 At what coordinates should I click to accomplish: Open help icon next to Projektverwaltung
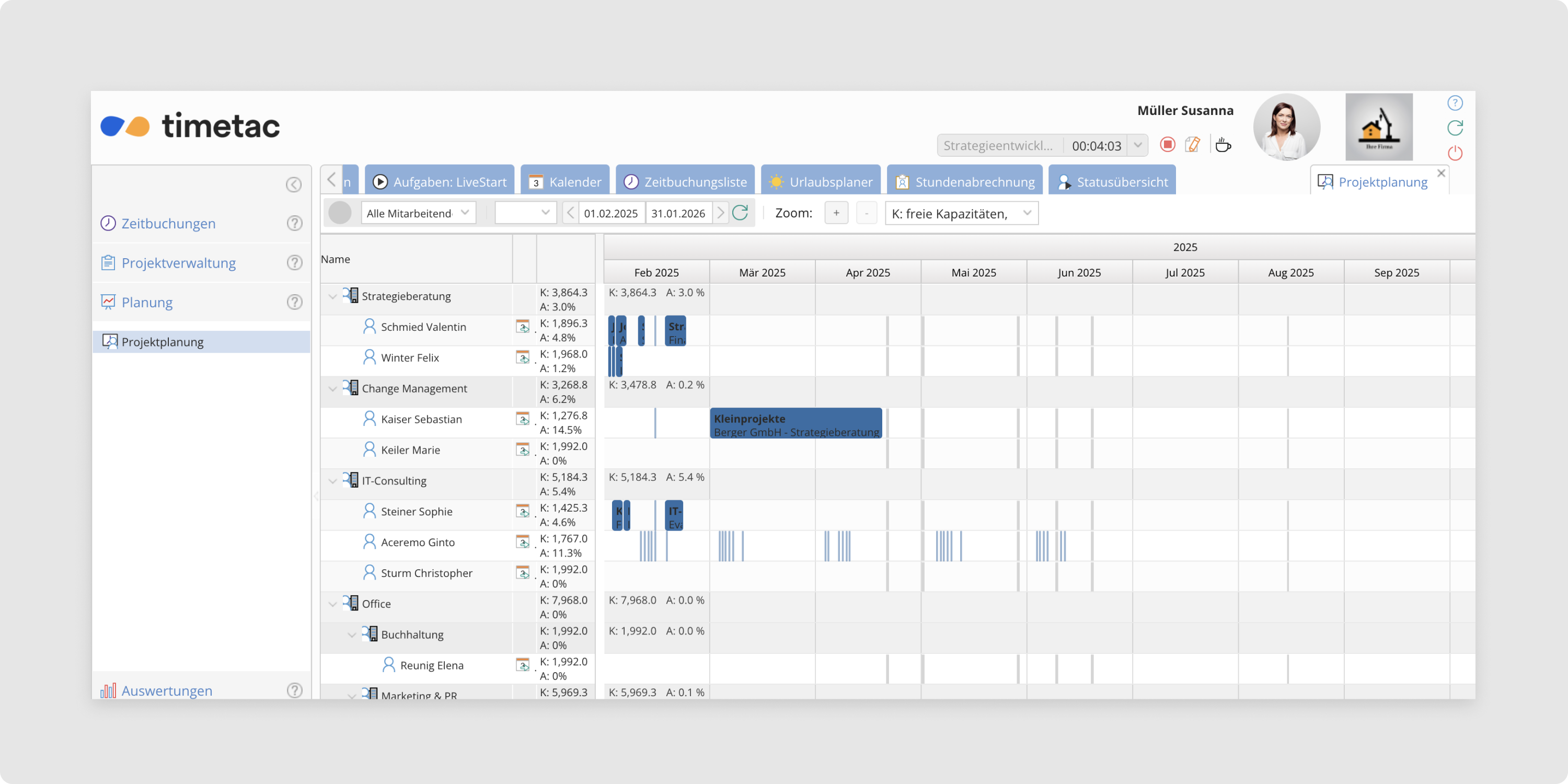tap(295, 263)
